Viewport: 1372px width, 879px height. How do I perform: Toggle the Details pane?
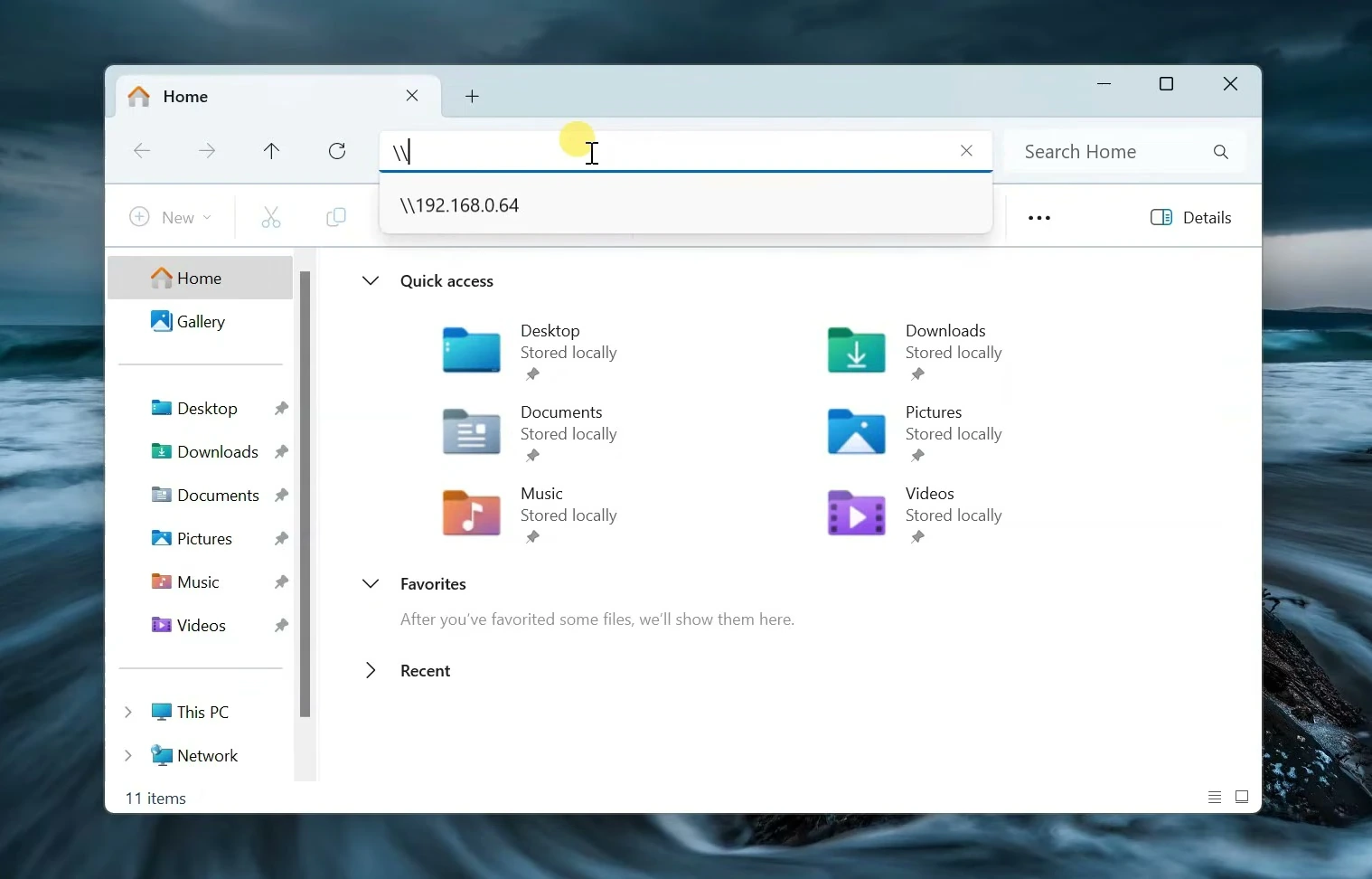[x=1190, y=218]
